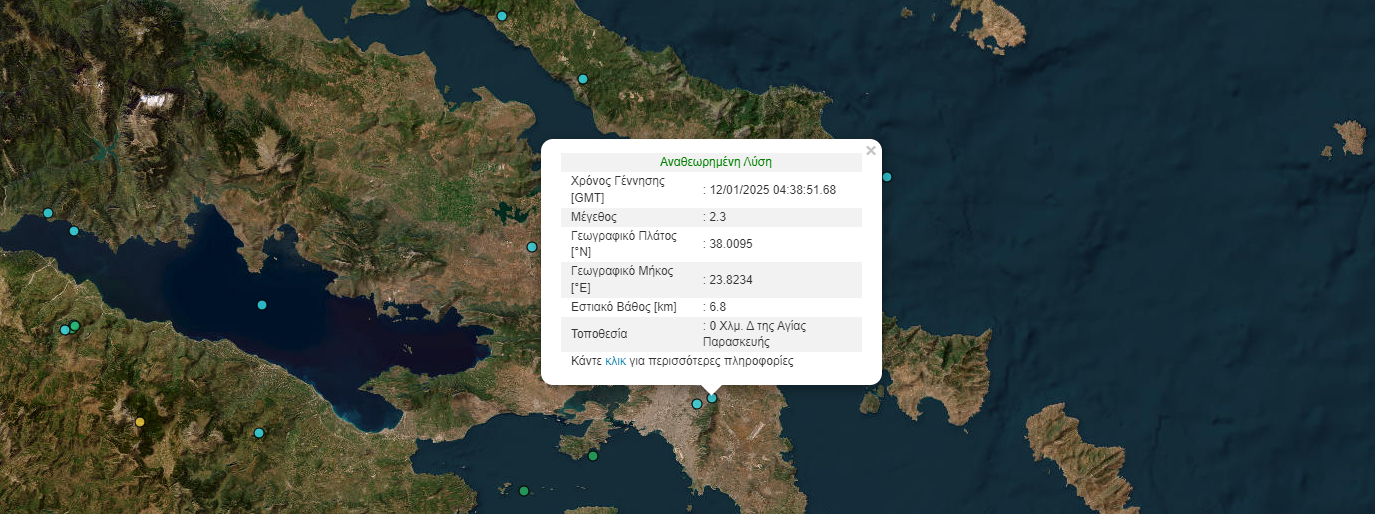
Task: Select the green marker near the western map edge
Action: pos(75,326)
